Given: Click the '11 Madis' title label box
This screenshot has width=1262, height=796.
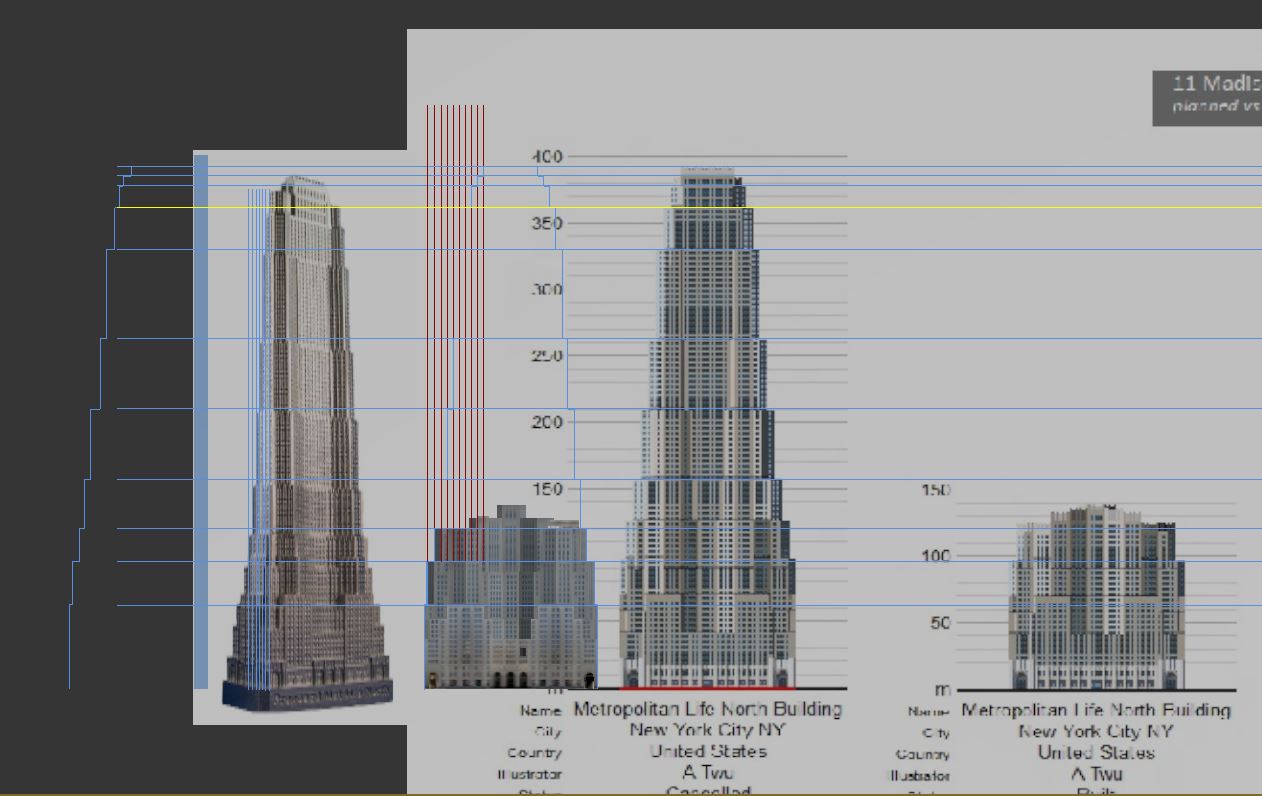Looking at the screenshot, I should click(x=1207, y=98).
